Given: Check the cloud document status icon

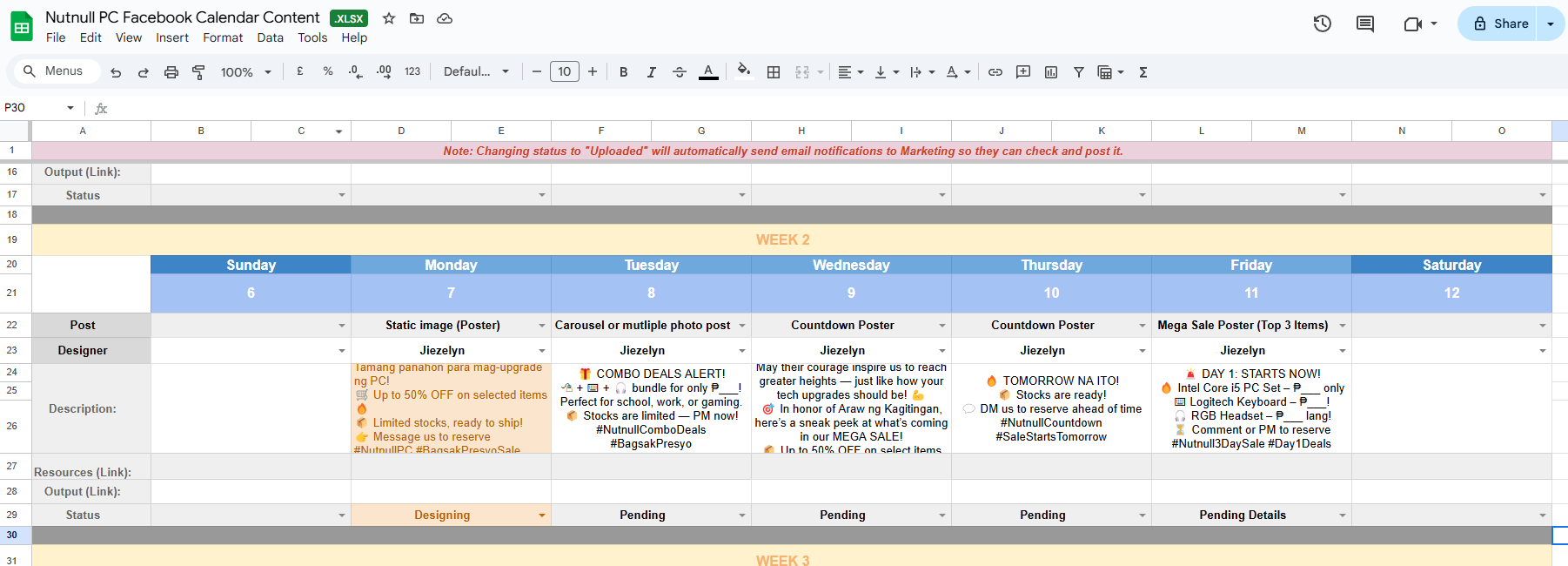Looking at the screenshot, I should (x=445, y=18).
